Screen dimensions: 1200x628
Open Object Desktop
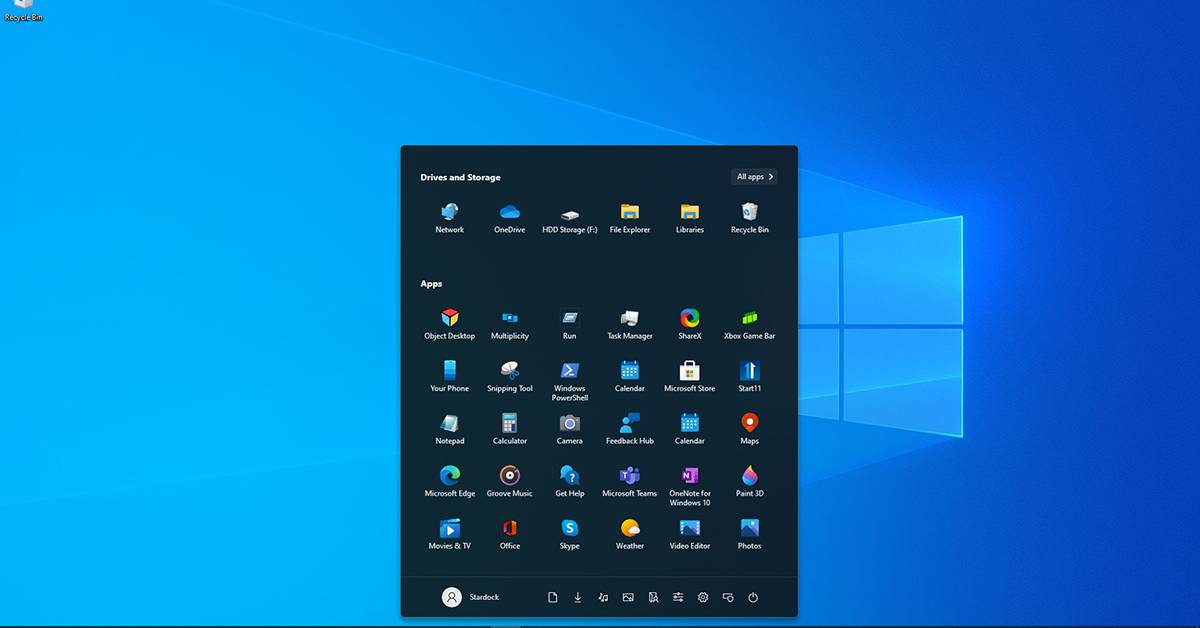pyautogui.click(x=449, y=320)
